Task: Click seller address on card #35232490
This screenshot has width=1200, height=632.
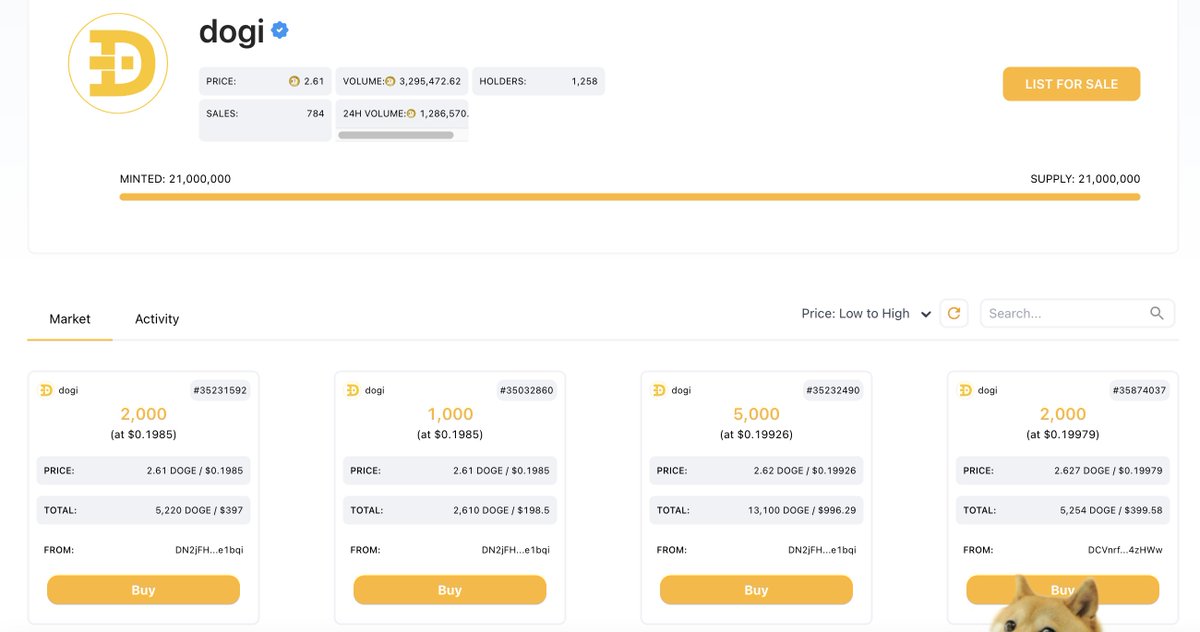Action: [822, 550]
